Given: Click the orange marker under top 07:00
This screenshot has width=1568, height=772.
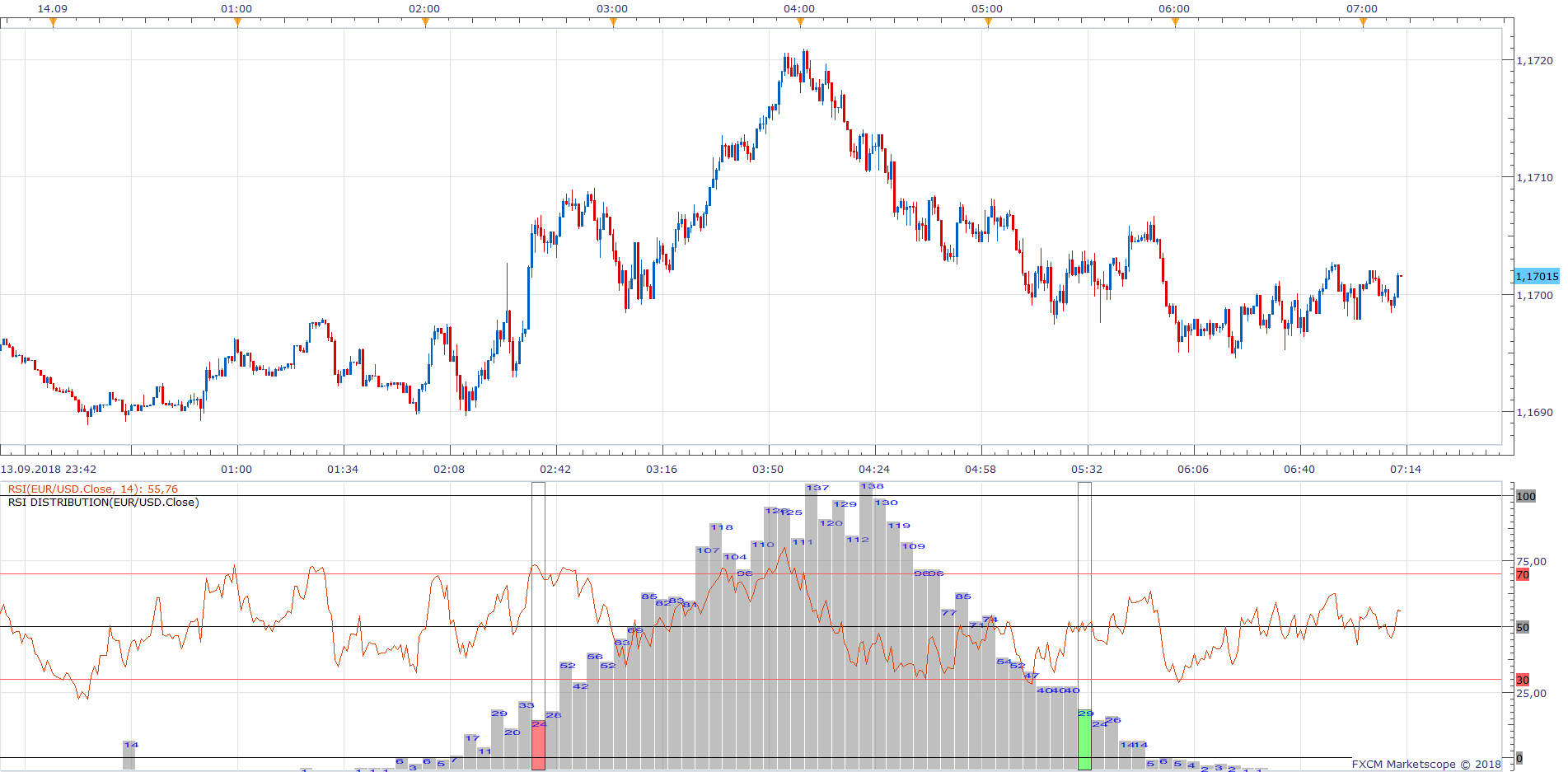Looking at the screenshot, I should coord(1363,22).
